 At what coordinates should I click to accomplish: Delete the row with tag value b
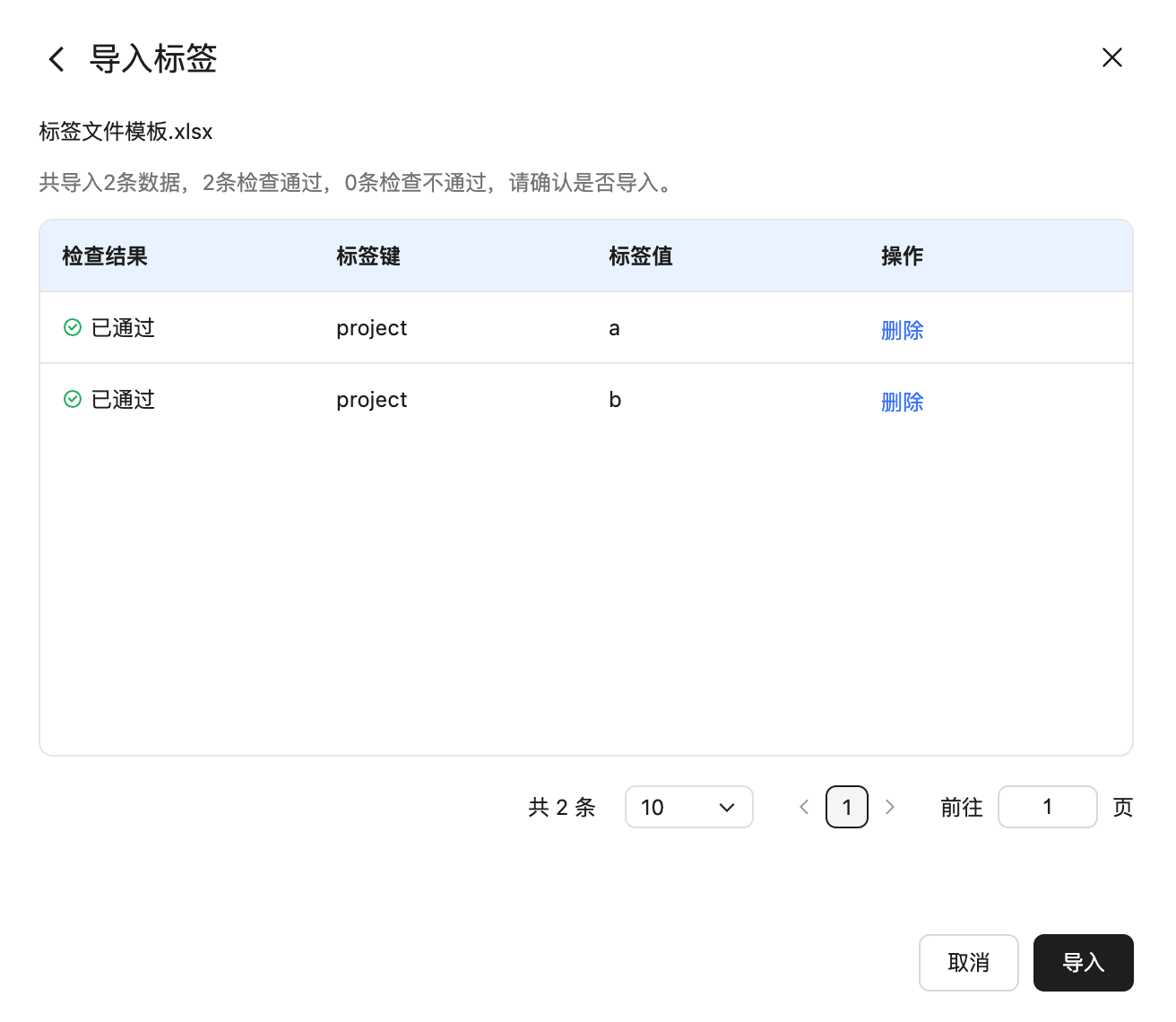tap(902, 402)
